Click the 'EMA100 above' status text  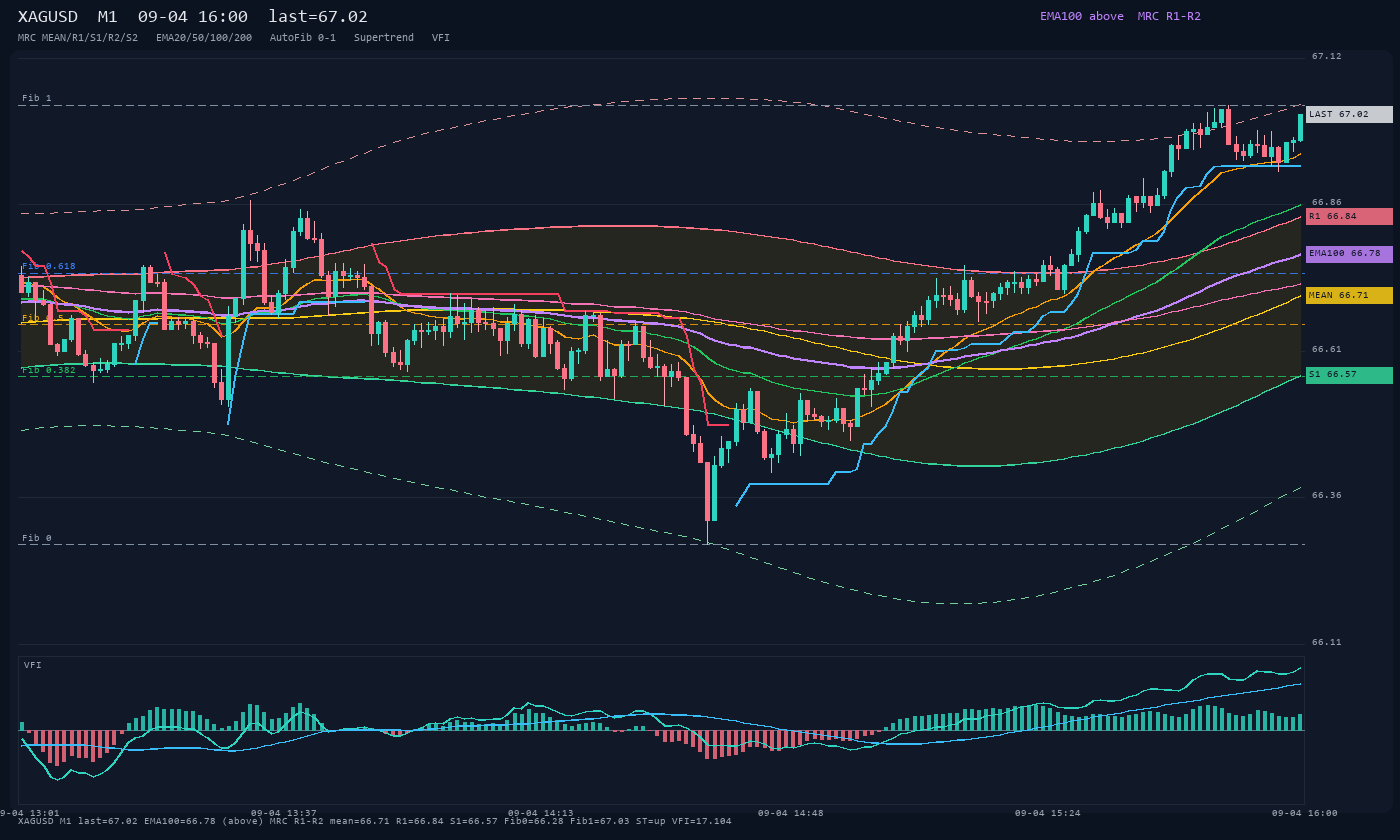(1082, 16)
